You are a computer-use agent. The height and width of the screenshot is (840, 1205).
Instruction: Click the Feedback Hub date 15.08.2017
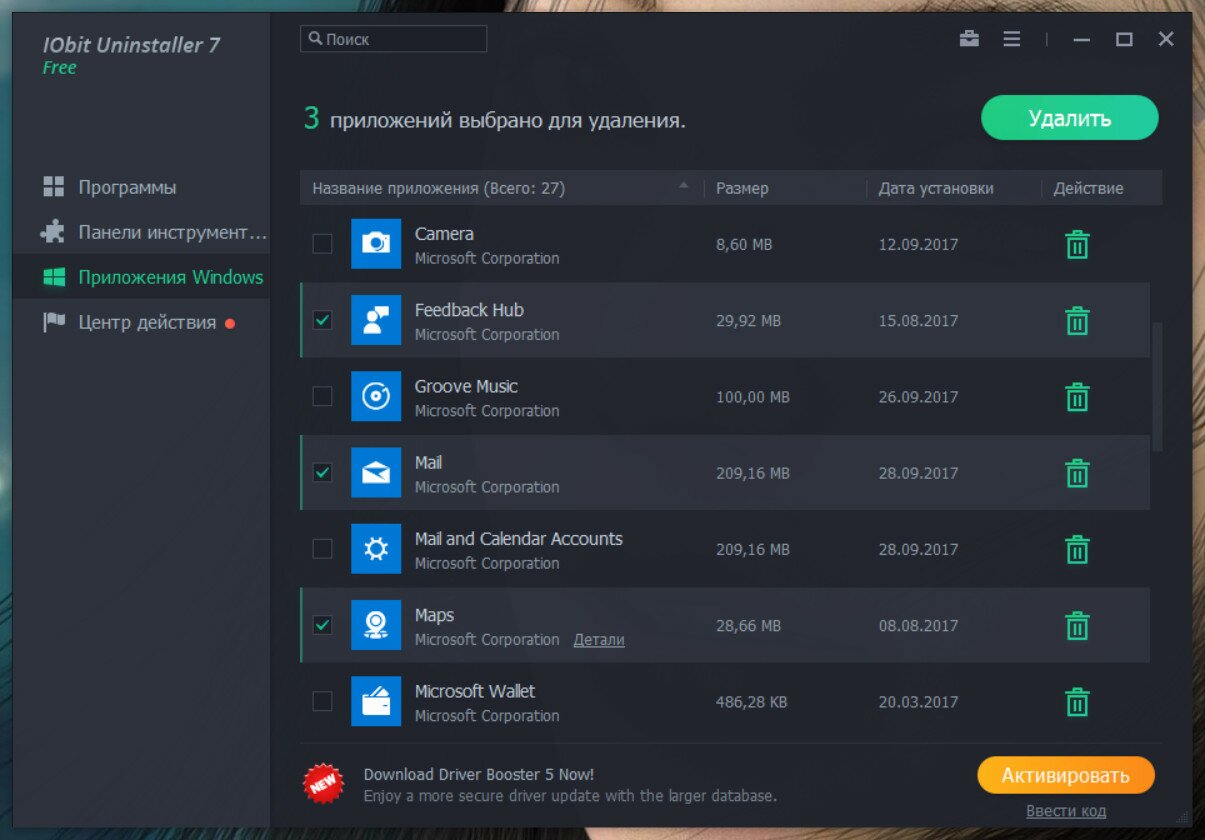[918, 321]
